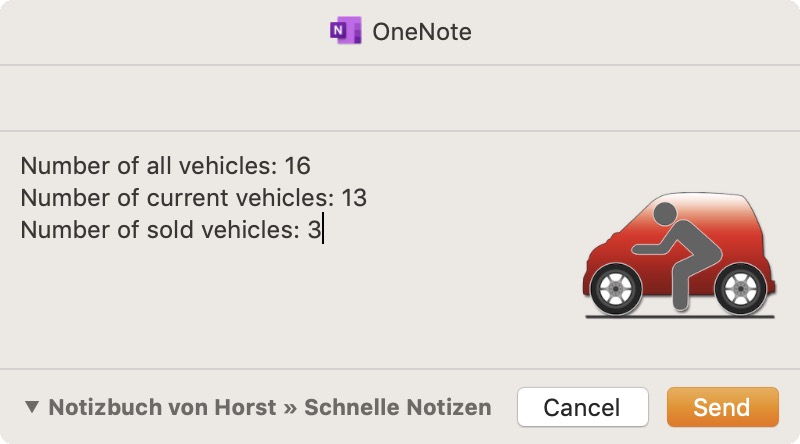Click the red car image attachment
Image resolution: width=800 pixels, height=444 pixels.
[x=680, y=255]
